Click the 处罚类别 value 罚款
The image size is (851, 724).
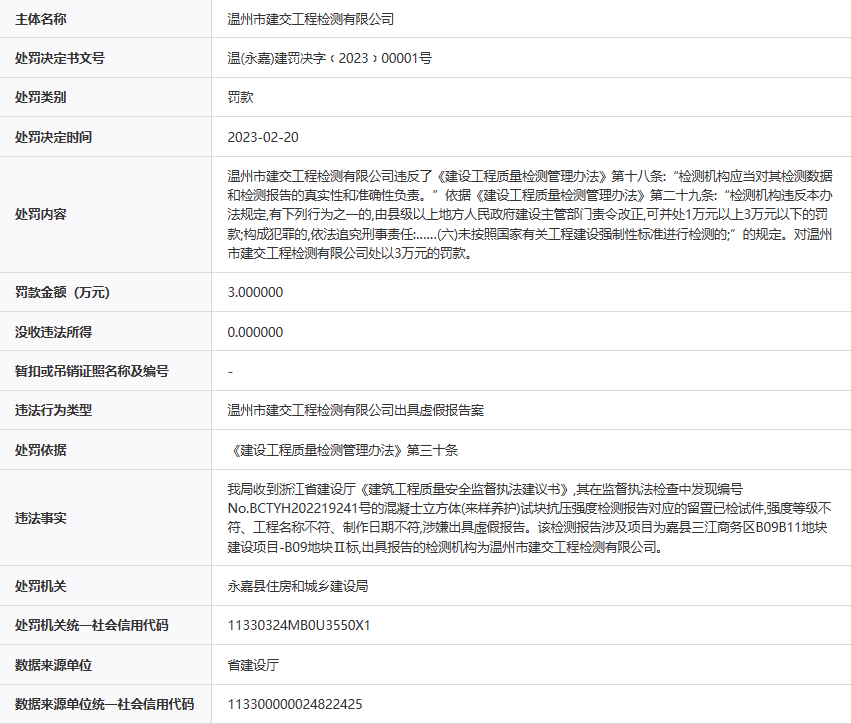[x=240, y=97]
